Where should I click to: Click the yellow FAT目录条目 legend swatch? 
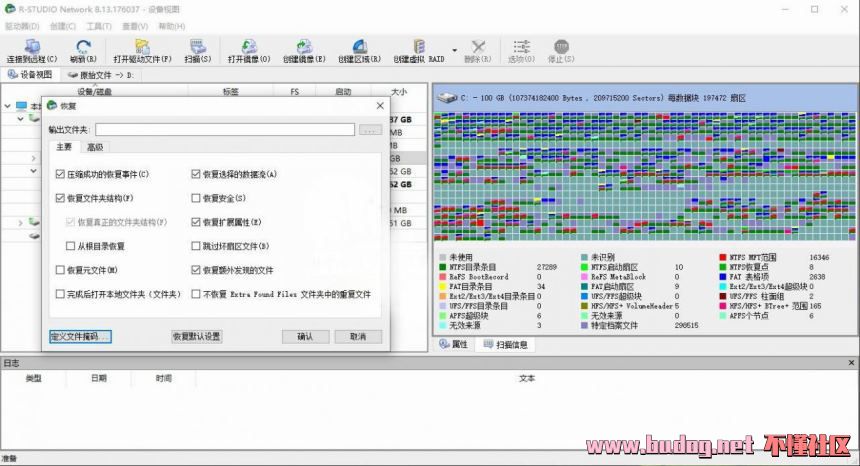(443, 287)
